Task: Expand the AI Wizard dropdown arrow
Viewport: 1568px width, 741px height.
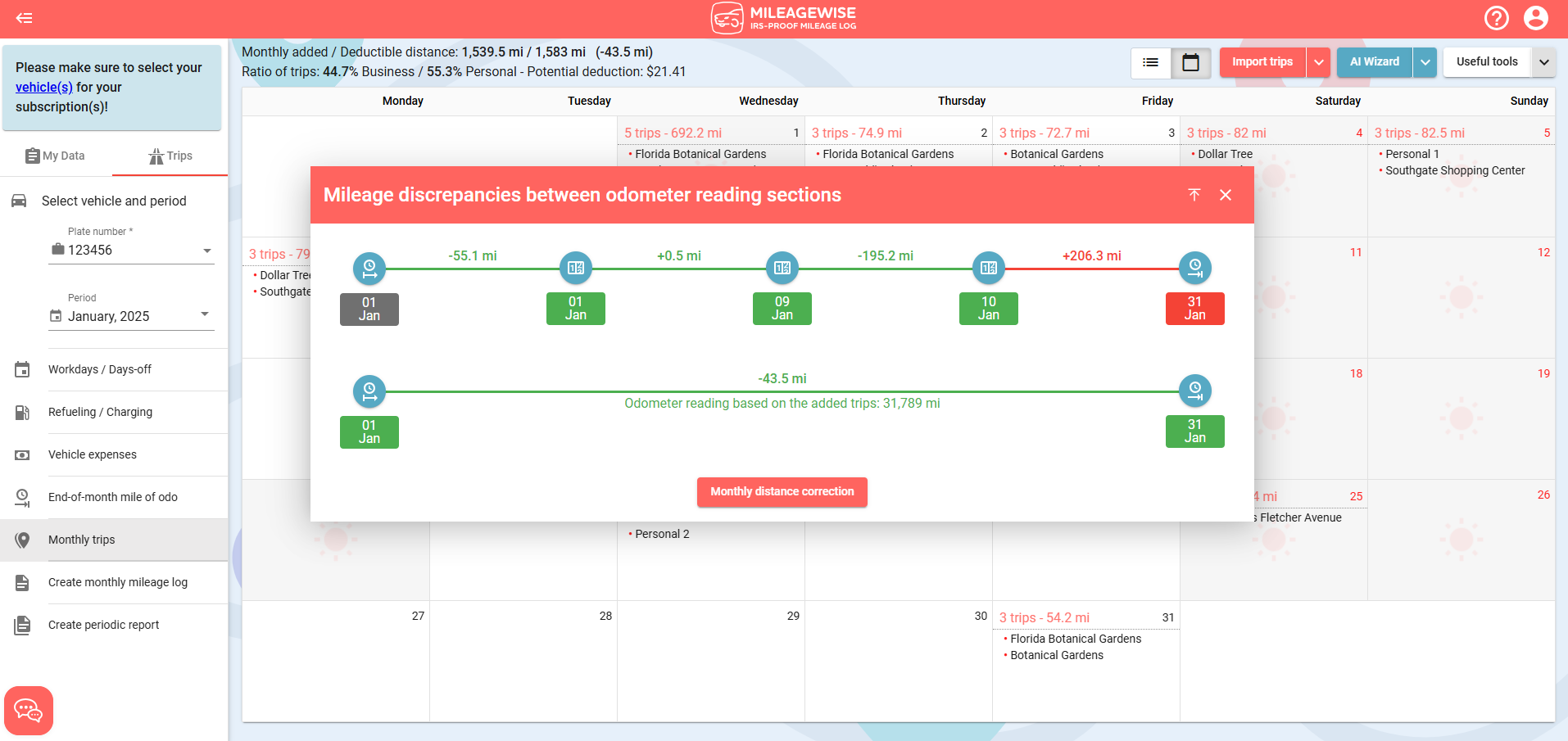Action: 1425,62
